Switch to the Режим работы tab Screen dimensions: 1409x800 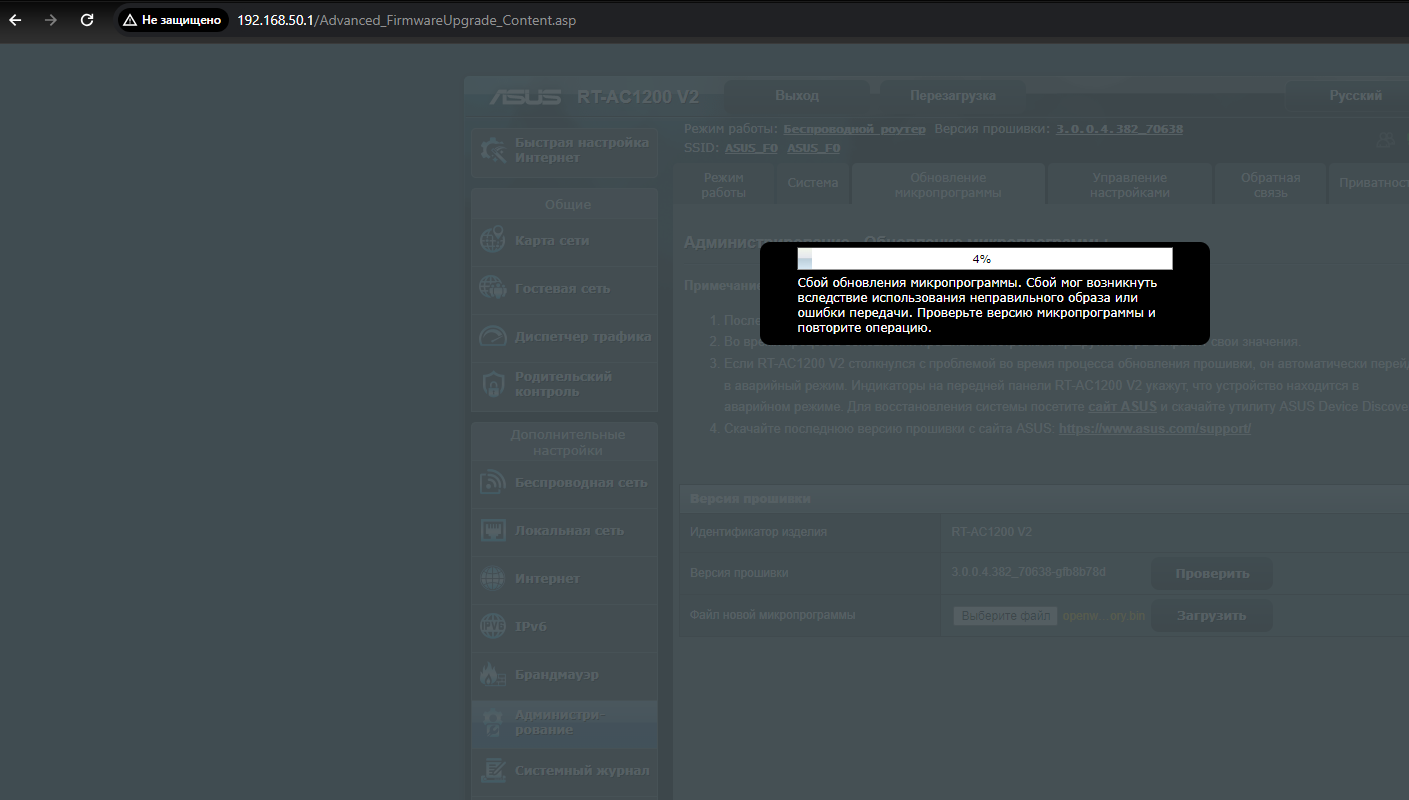click(724, 185)
